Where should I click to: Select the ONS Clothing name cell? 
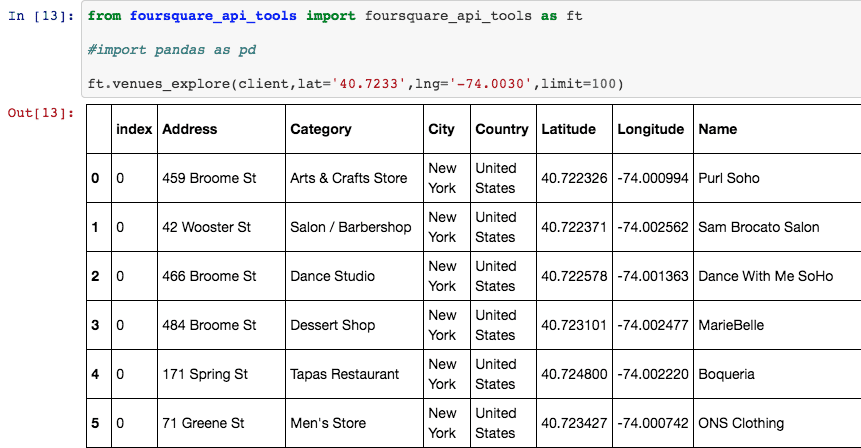coord(741,423)
